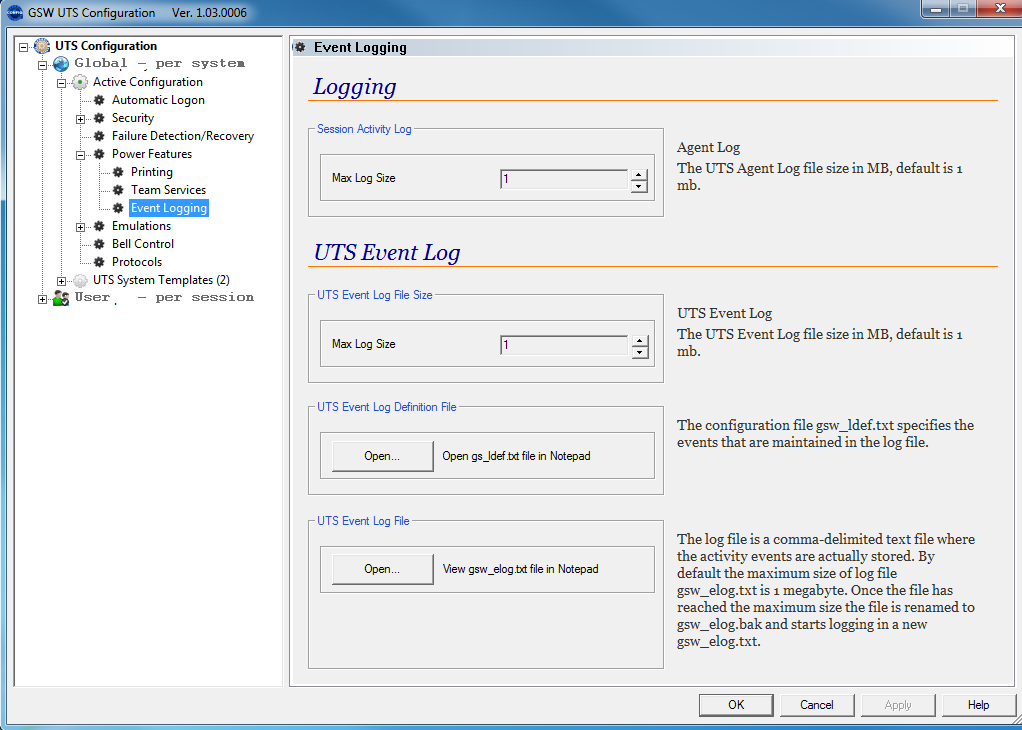1022x730 pixels.
Task: Select Protocols in the tree
Action: coord(137,261)
